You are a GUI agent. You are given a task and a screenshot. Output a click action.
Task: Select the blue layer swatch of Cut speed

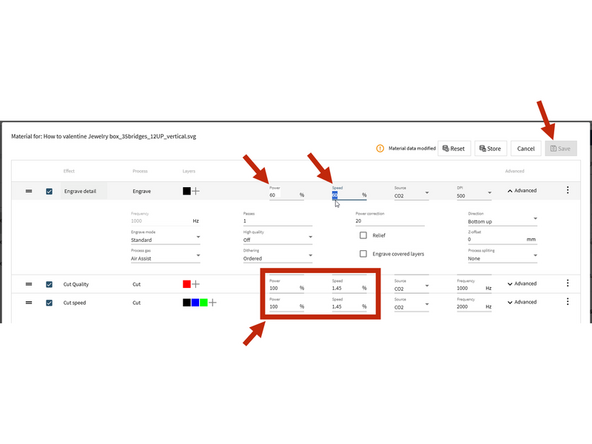pyautogui.click(x=195, y=302)
